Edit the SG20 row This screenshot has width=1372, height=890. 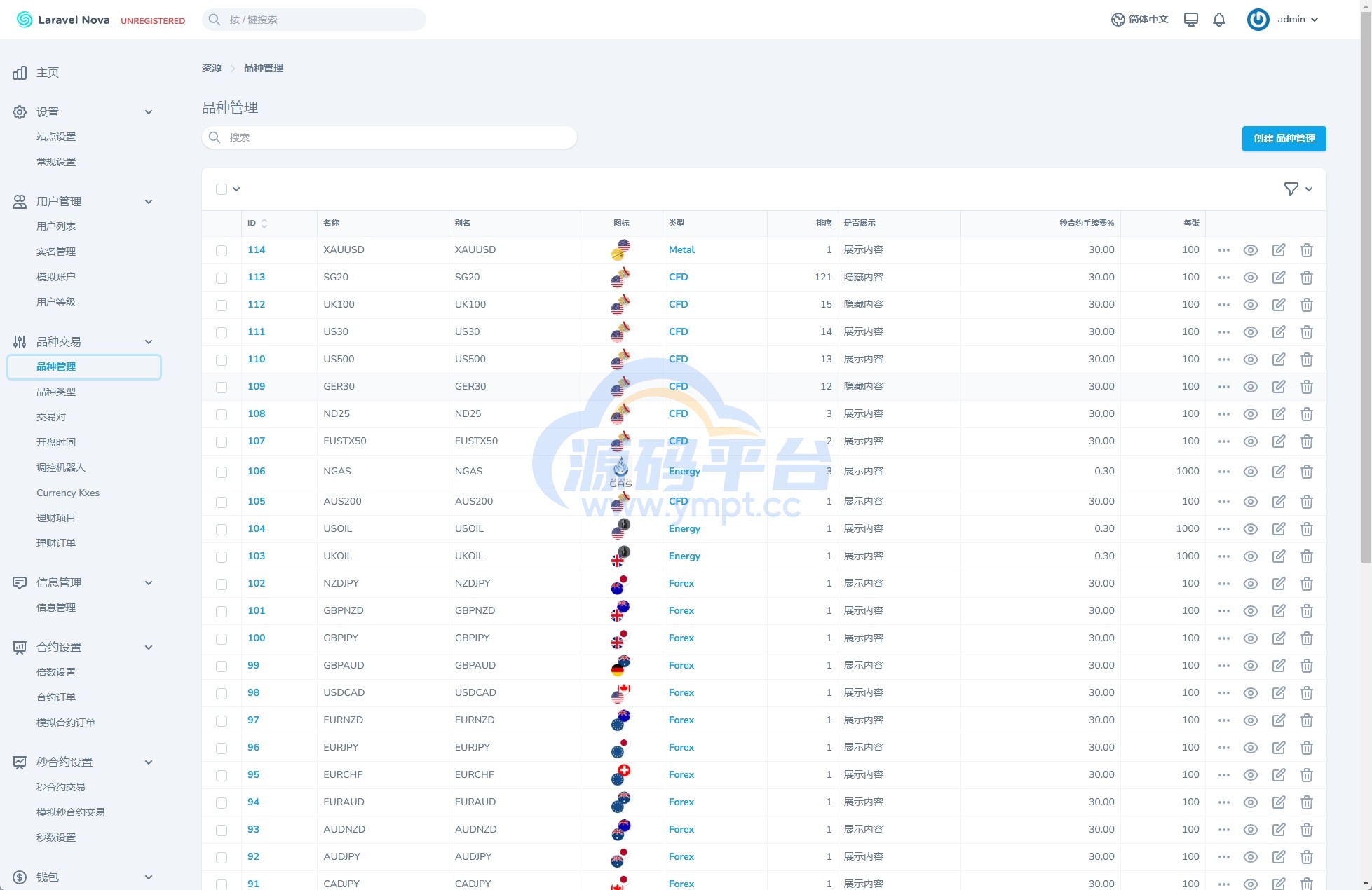point(1279,278)
